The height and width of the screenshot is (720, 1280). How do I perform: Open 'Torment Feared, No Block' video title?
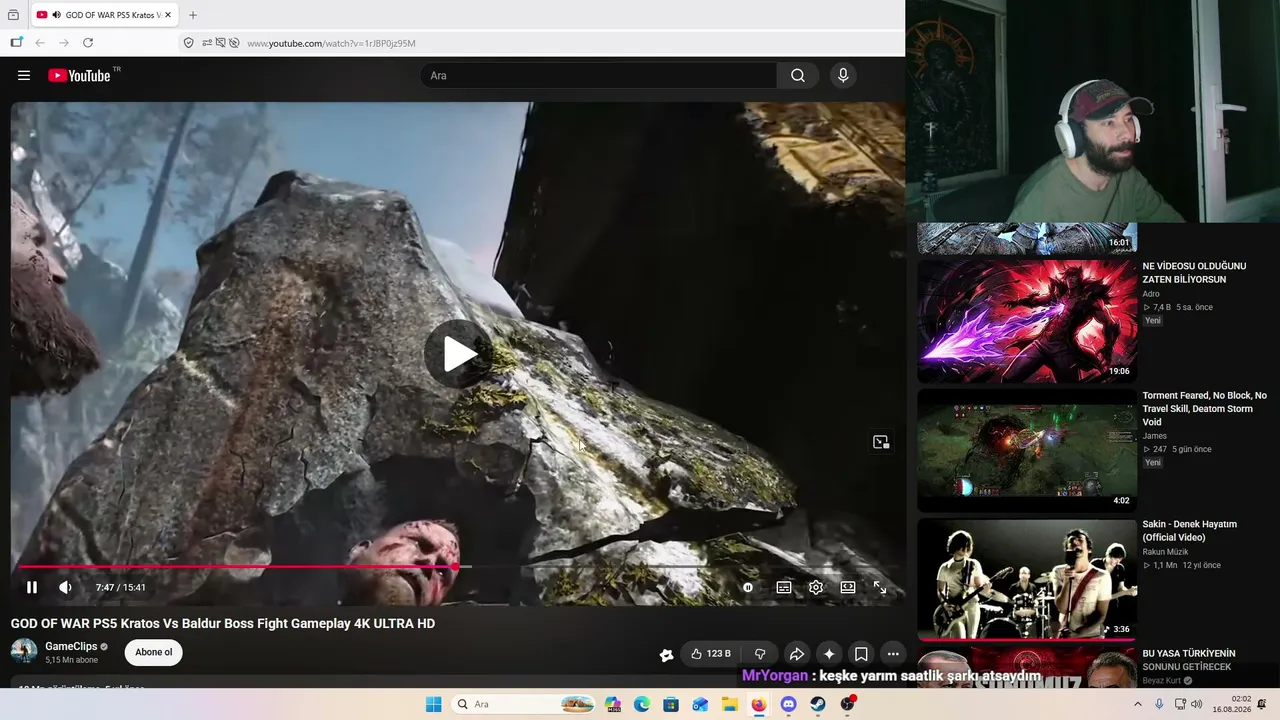(1205, 409)
